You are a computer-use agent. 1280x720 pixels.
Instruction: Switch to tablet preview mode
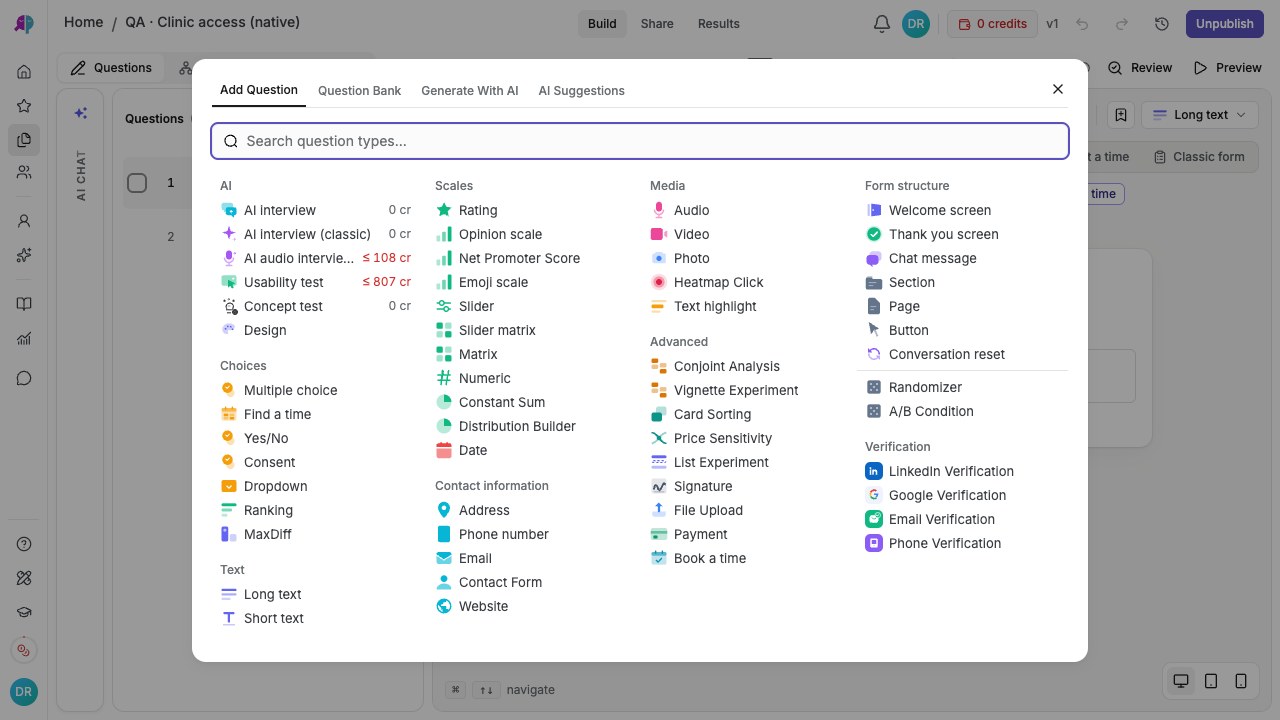point(1211,681)
